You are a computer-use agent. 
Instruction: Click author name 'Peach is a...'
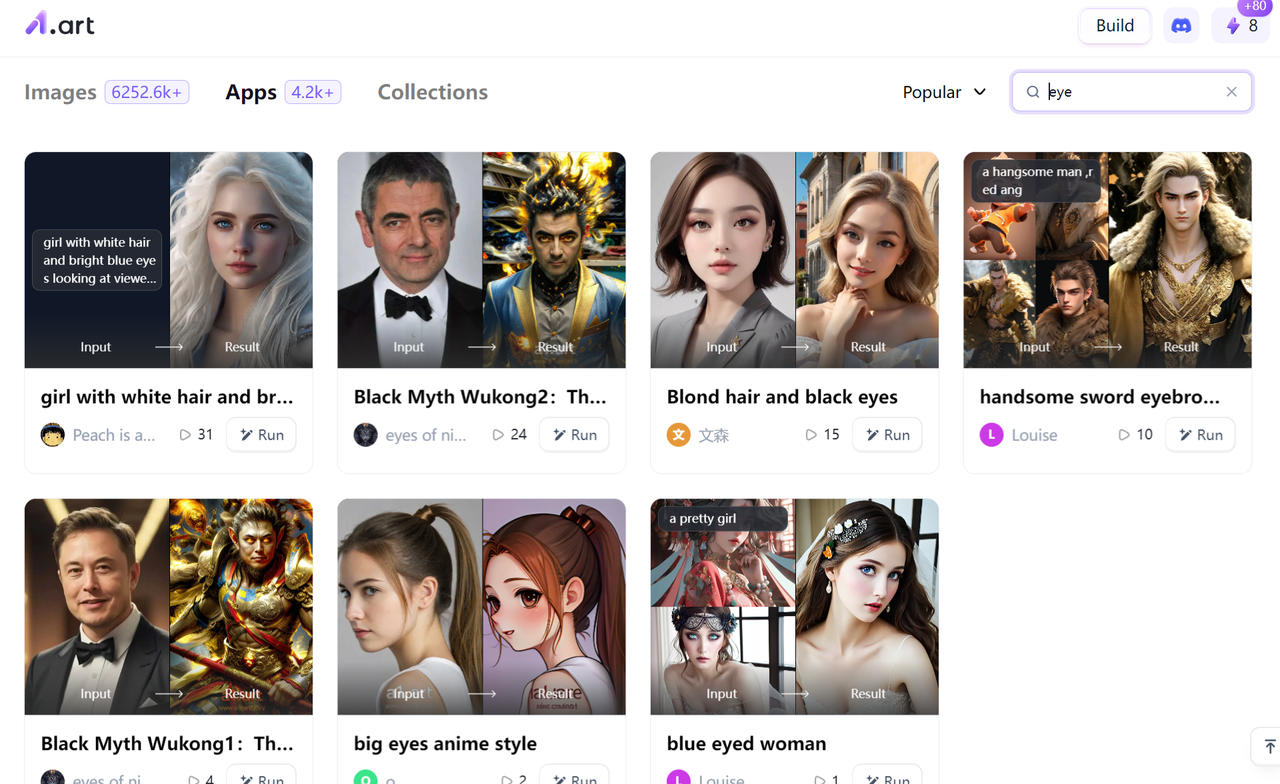pos(114,435)
